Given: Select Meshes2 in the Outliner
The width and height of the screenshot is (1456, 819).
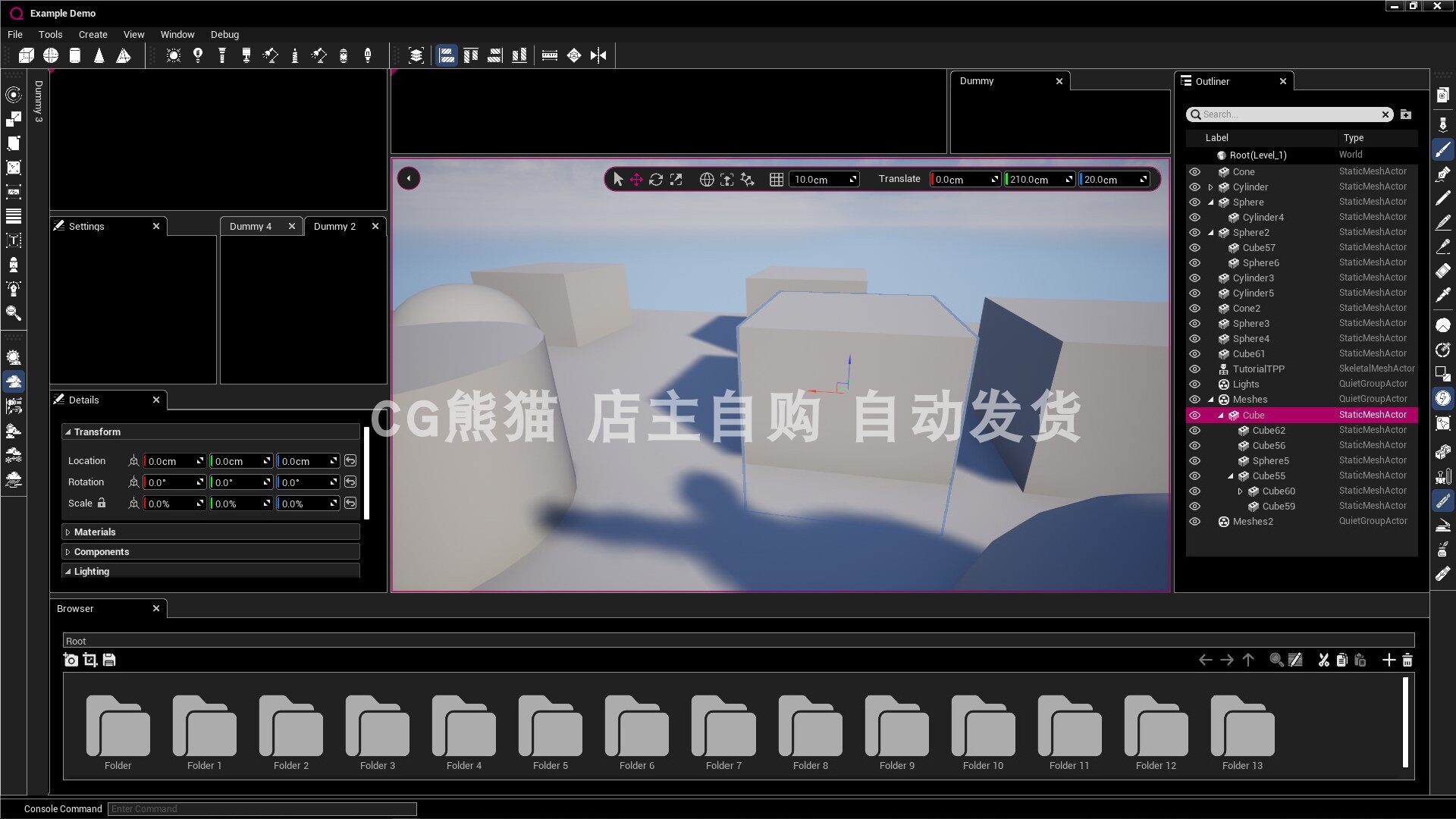Looking at the screenshot, I should [x=1252, y=521].
